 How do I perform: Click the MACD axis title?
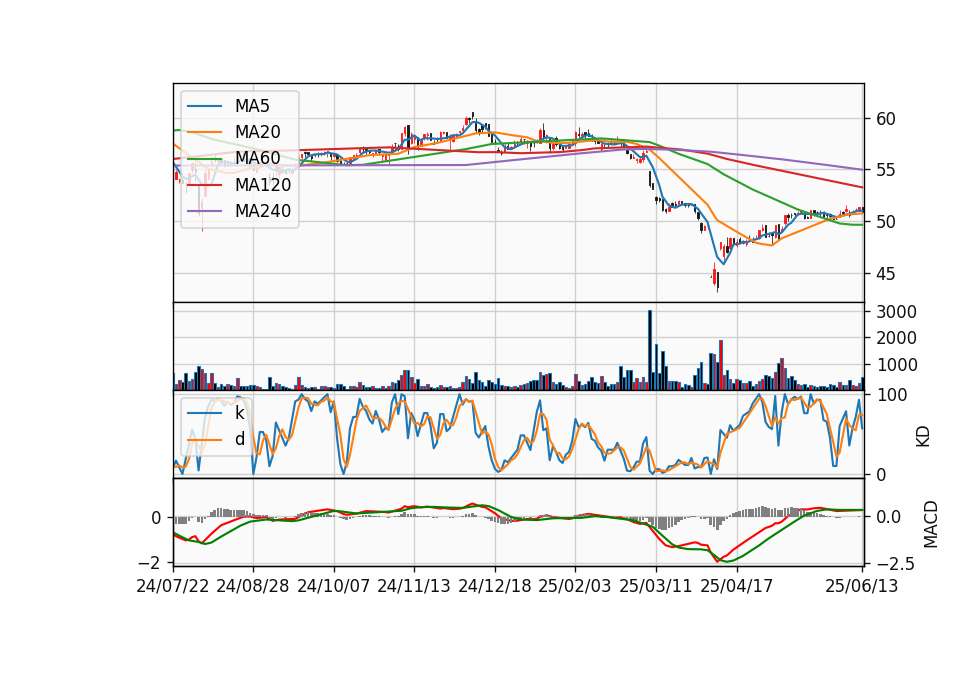[x=930, y=524]
